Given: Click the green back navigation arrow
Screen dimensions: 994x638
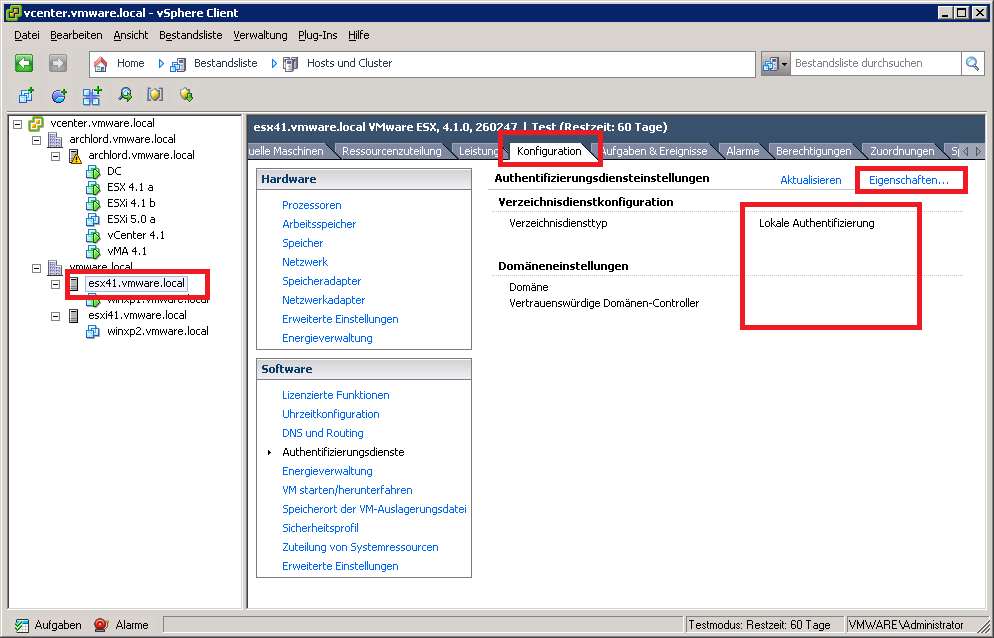Looking at the screenshot, I should coord(25,63).
